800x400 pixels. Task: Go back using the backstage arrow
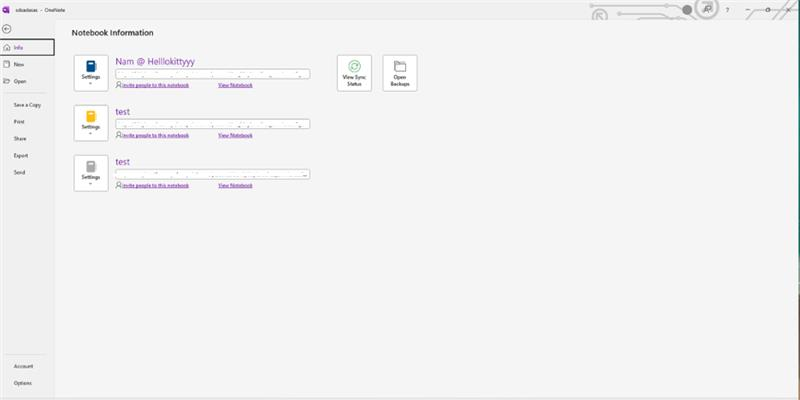pyautogui.click(x=7, y=29)
